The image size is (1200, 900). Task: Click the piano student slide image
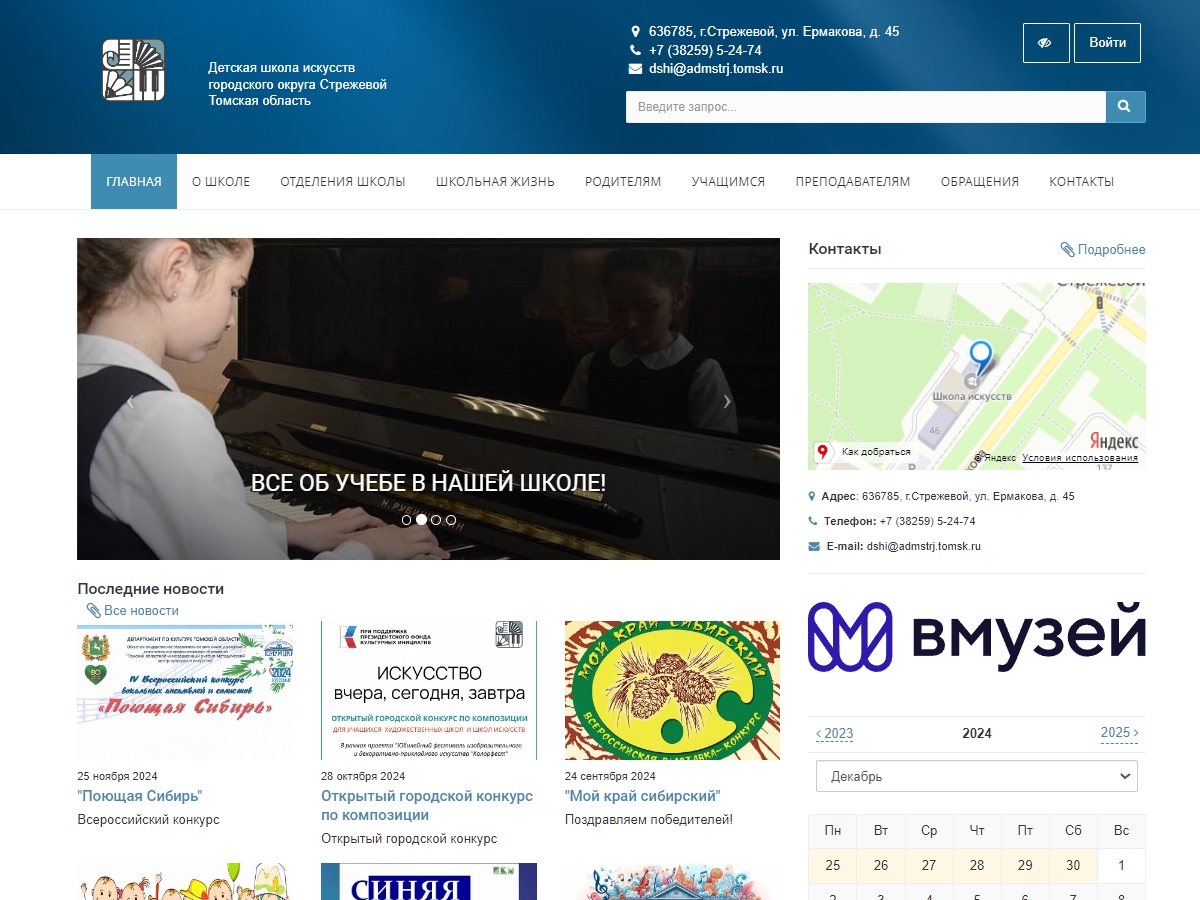428,399
